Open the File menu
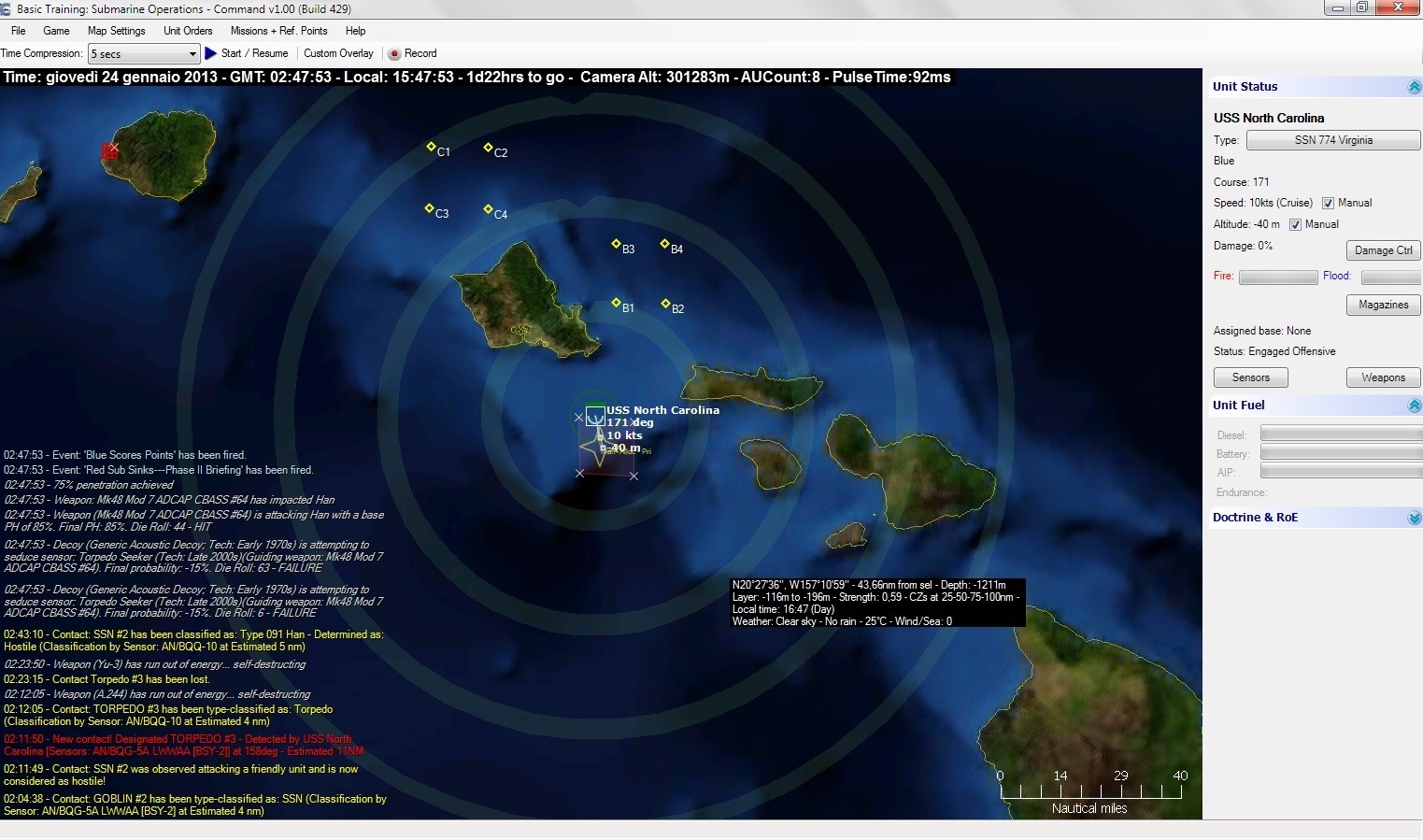This screenshot has height=840, width=1423. point(18,31)
